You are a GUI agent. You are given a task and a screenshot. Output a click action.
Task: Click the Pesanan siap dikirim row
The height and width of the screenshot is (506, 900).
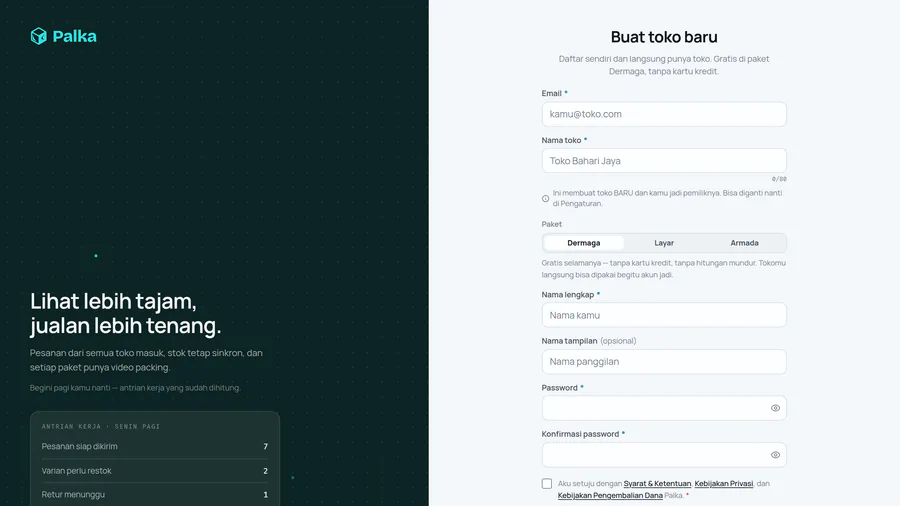155,446
